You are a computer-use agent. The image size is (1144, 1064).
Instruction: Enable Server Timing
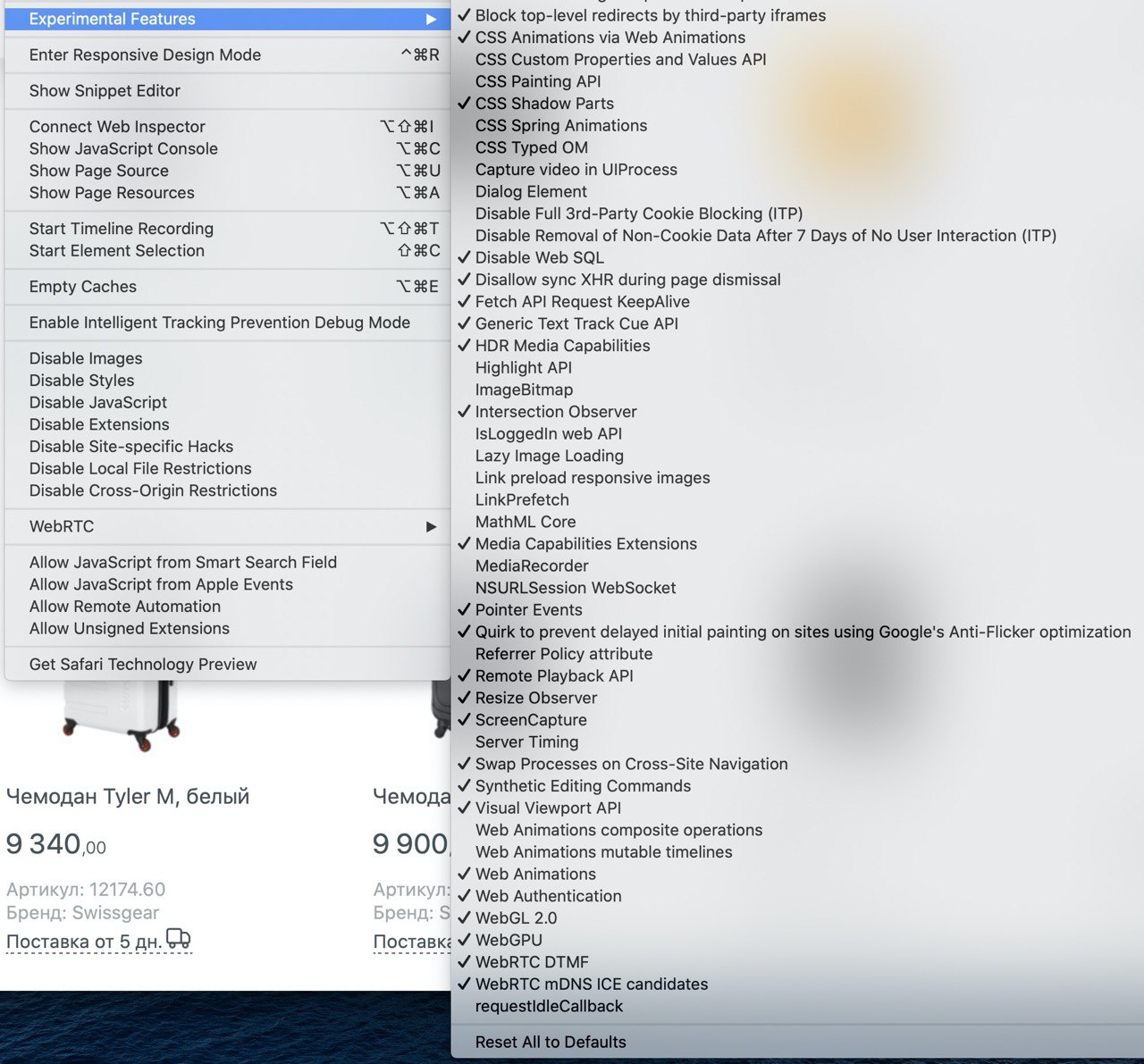coord(797,741)
